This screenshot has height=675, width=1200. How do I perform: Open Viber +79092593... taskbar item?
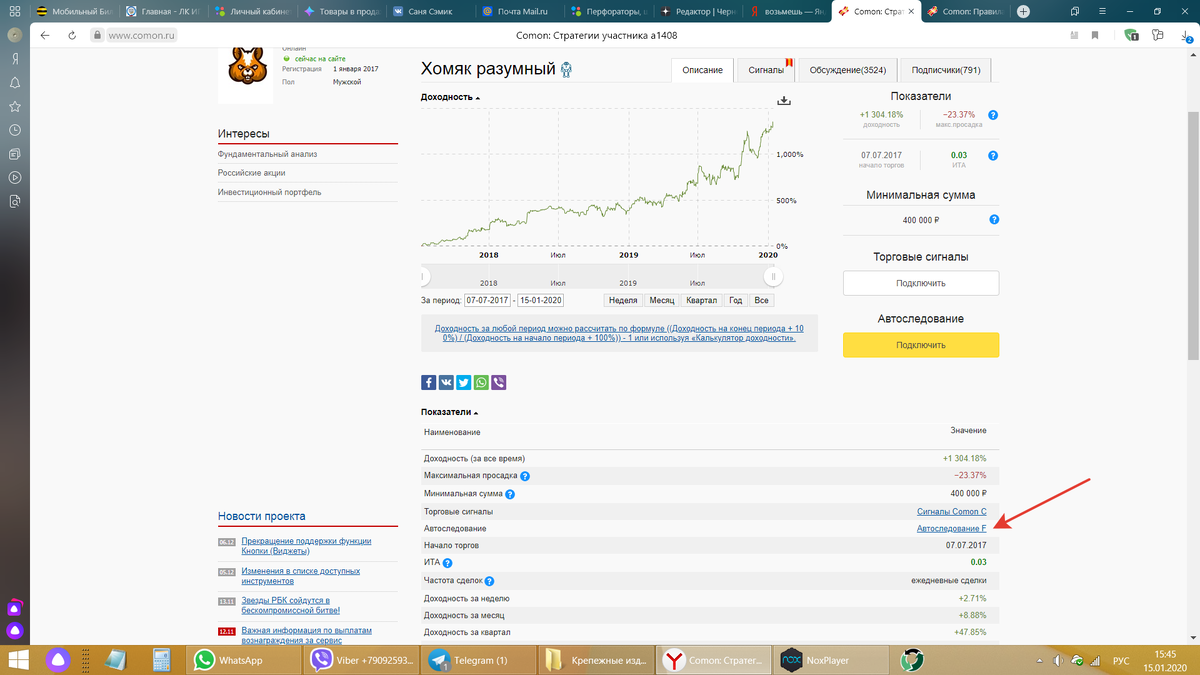coord(362,660)
